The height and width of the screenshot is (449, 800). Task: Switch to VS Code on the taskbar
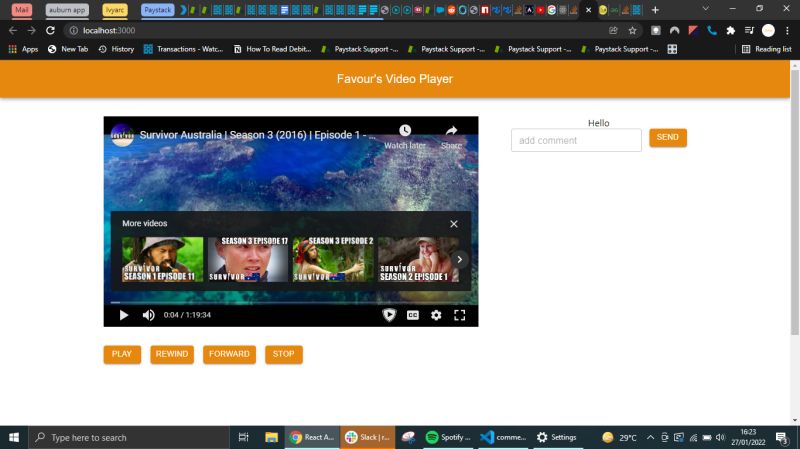(504, 438)
